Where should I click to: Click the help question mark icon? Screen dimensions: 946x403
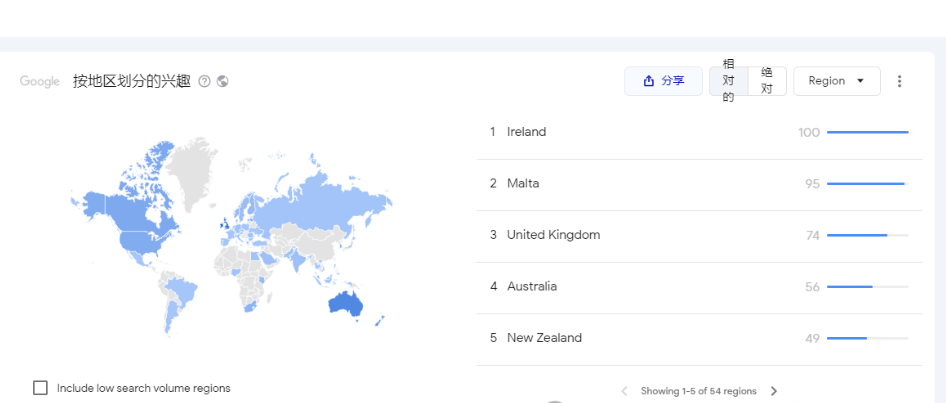(x=205, y=81)
